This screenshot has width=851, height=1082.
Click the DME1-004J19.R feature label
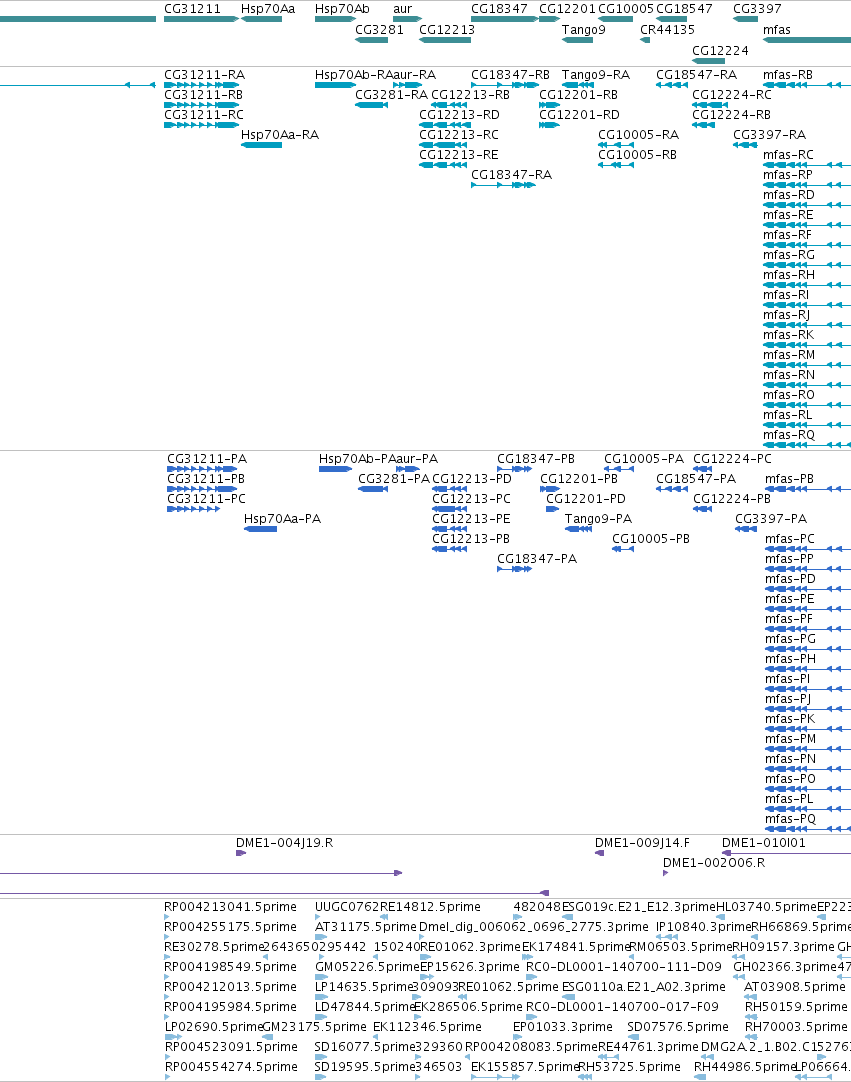coord(284,843)
